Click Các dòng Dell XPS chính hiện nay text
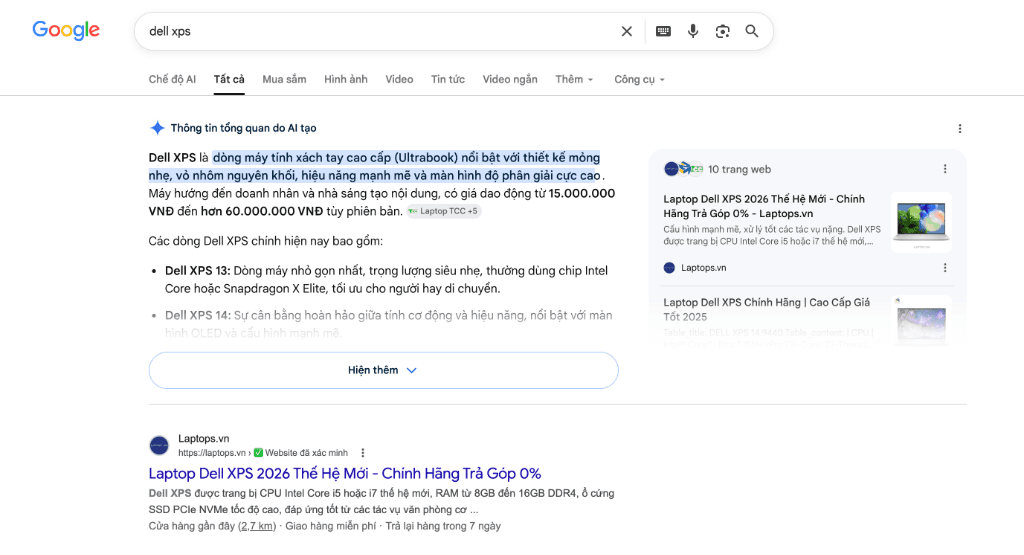This screenshot has width=1024, height=555. coord(266,241)
